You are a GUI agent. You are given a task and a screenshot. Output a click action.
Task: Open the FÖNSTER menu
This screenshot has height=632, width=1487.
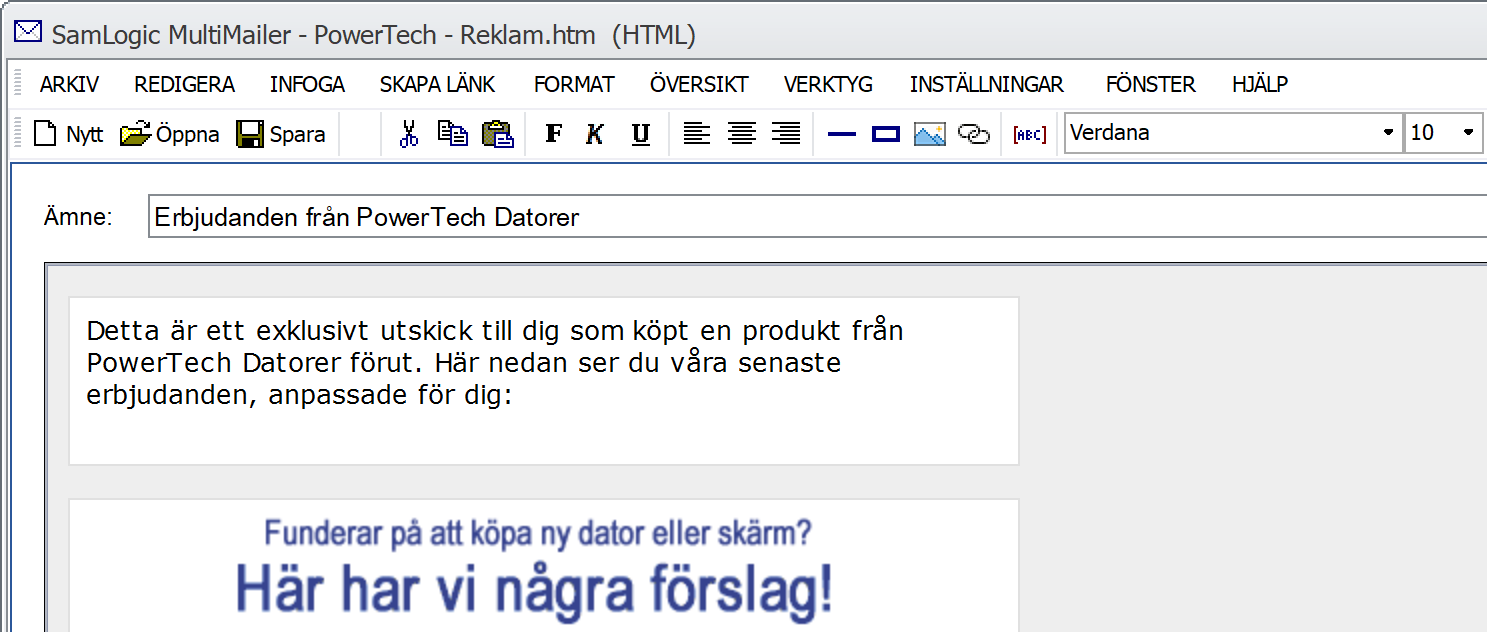(x=1150, y=85)
